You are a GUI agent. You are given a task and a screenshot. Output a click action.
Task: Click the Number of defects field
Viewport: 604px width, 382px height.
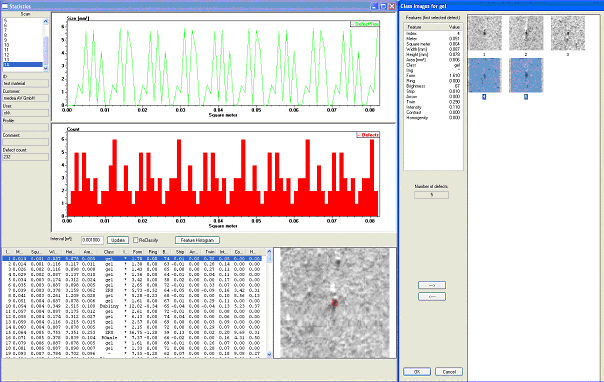point(431,195)
